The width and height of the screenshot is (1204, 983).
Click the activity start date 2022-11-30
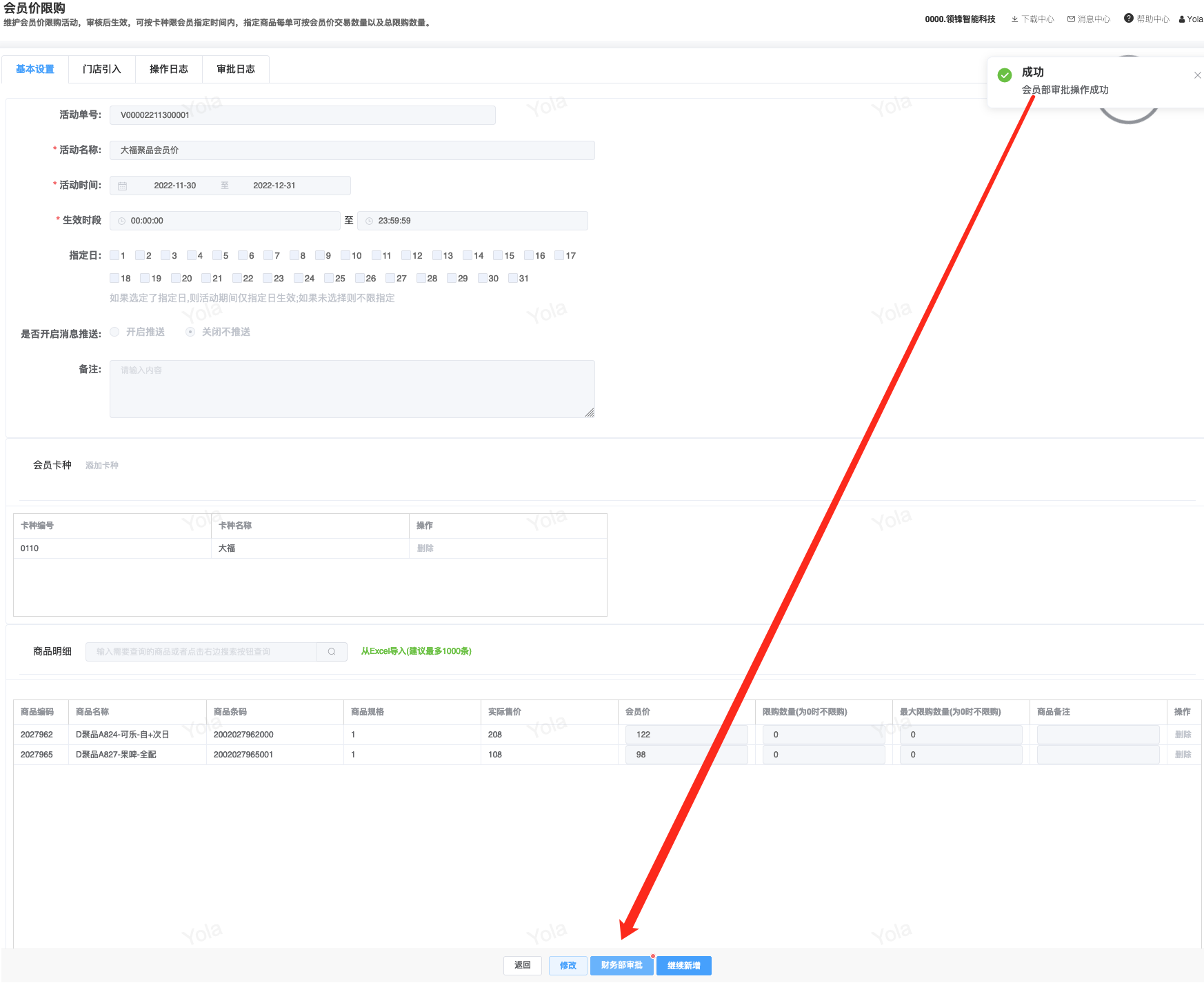pyautogui.click(x=175, y=186)
